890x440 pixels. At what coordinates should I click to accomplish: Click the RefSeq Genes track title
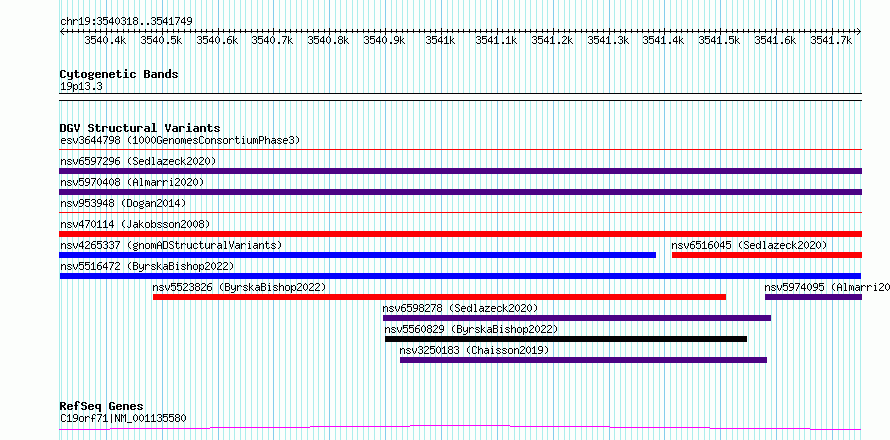(101, 407)
